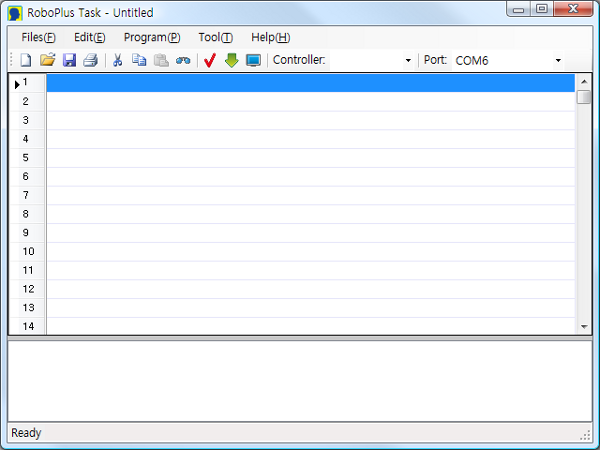This screenshot has height=450, width=600.
Task: Select line number 12 row header
Action: point(27,289)
